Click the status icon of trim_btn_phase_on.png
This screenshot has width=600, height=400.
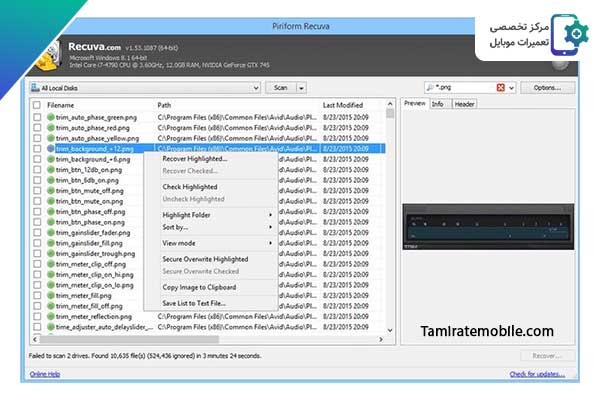(51, 222)
